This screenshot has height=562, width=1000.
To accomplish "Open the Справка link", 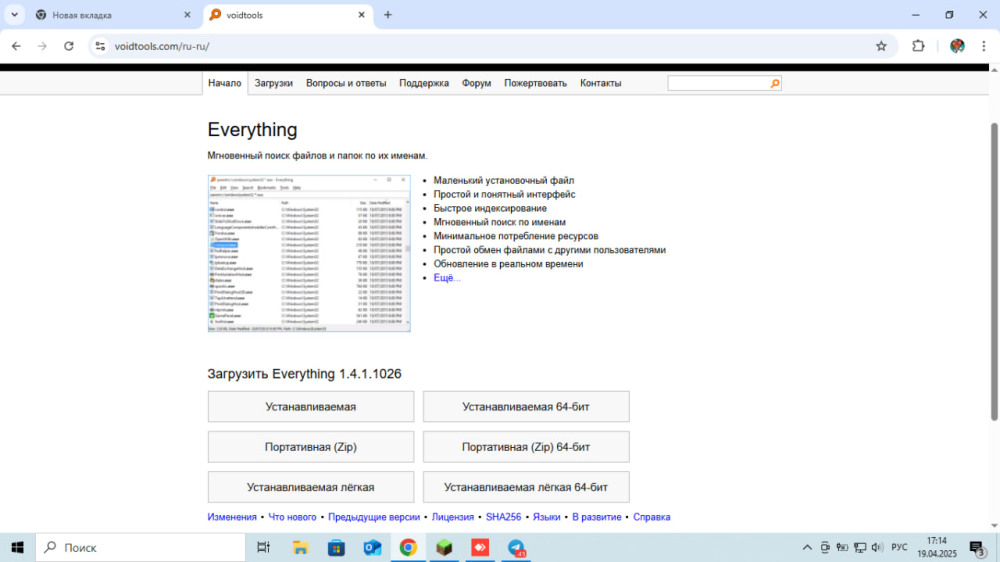I will [x=652, y=517].
